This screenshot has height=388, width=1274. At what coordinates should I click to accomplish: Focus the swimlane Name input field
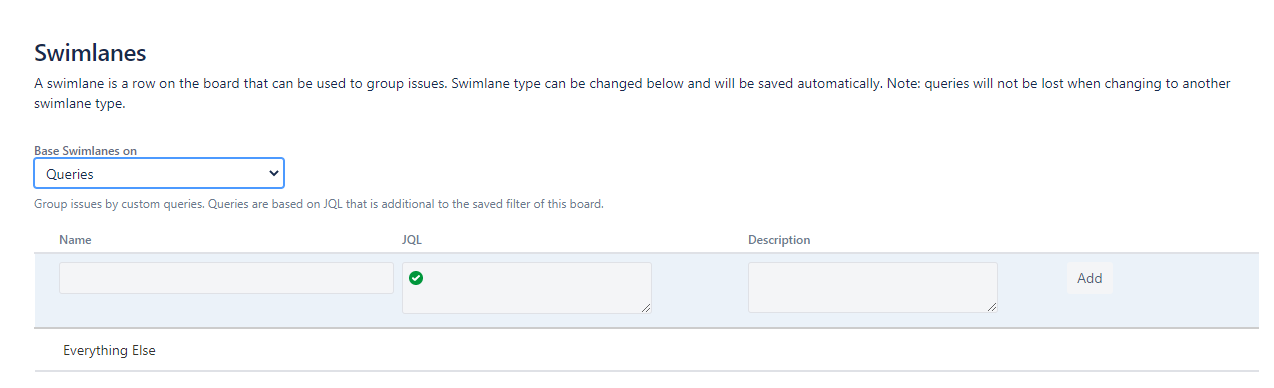click(226, 278)
